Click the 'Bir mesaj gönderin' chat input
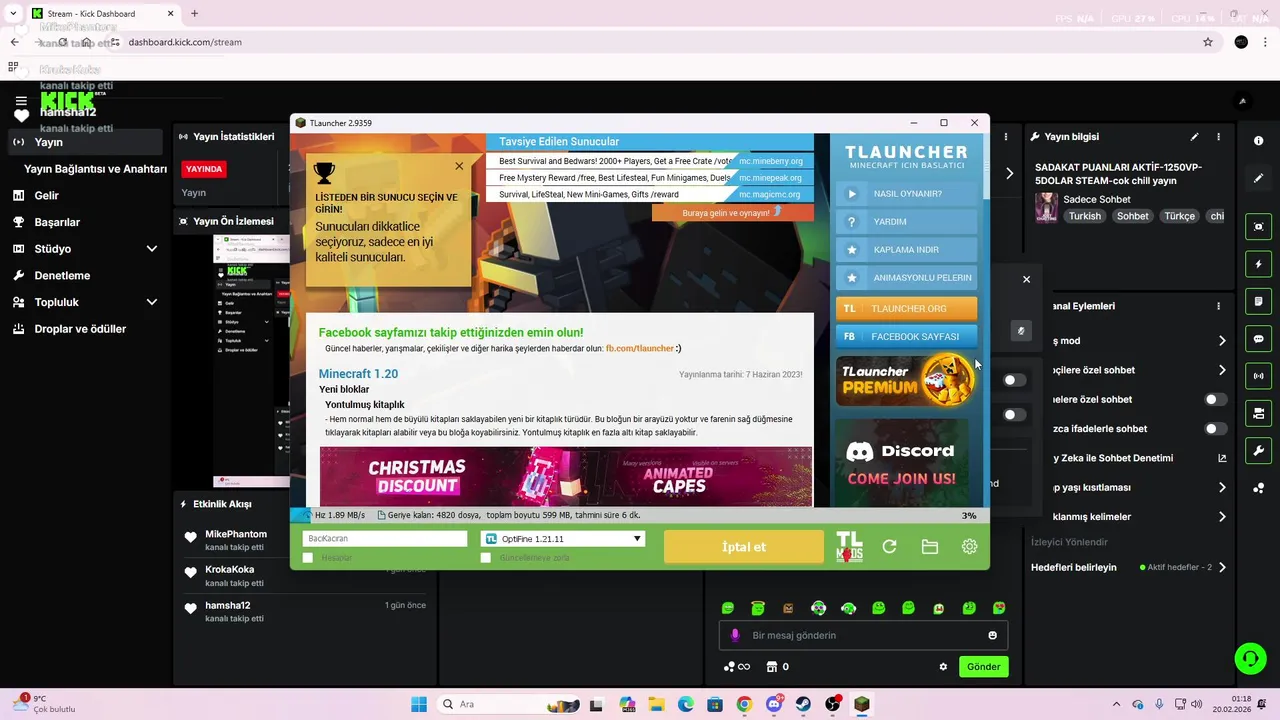 863,635
